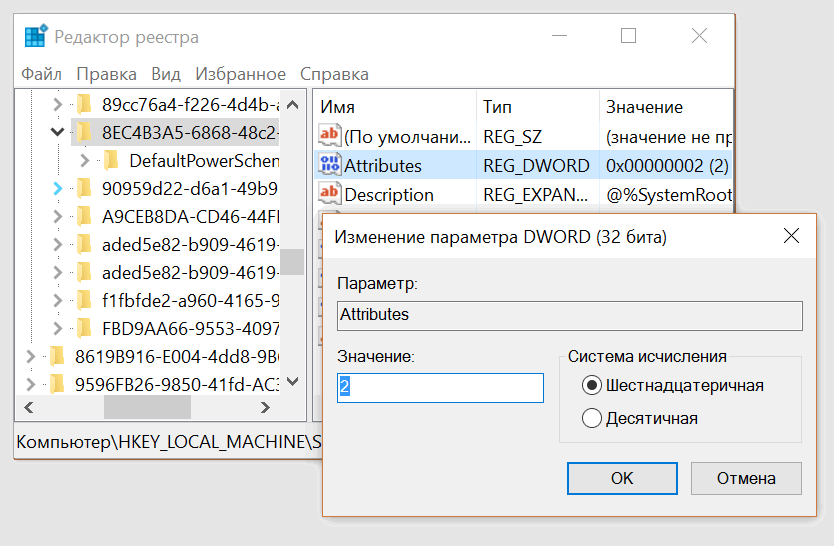Collapse the 8EC4B3A5-6868 registry key
This screenshot has height=546, width=834.
point(58,131)
